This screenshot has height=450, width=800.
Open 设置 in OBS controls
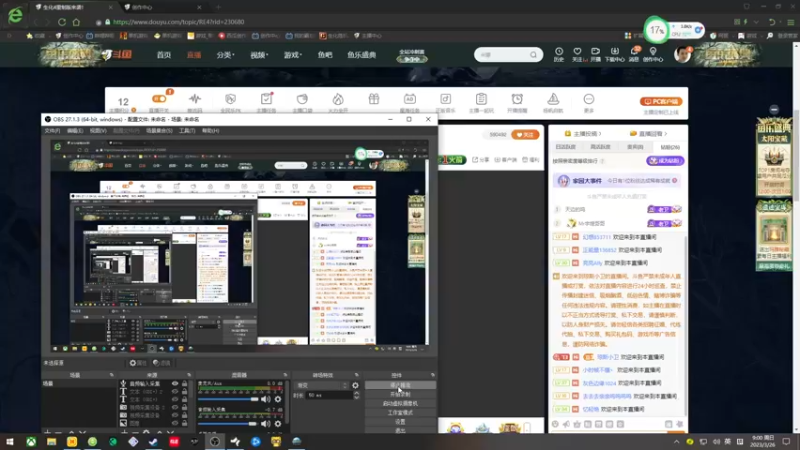click(401, 422)
